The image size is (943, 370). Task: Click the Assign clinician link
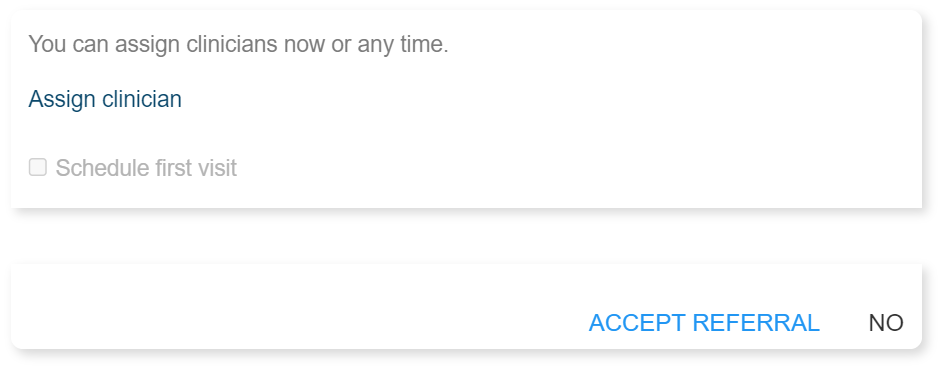click(x=105, y=99)
